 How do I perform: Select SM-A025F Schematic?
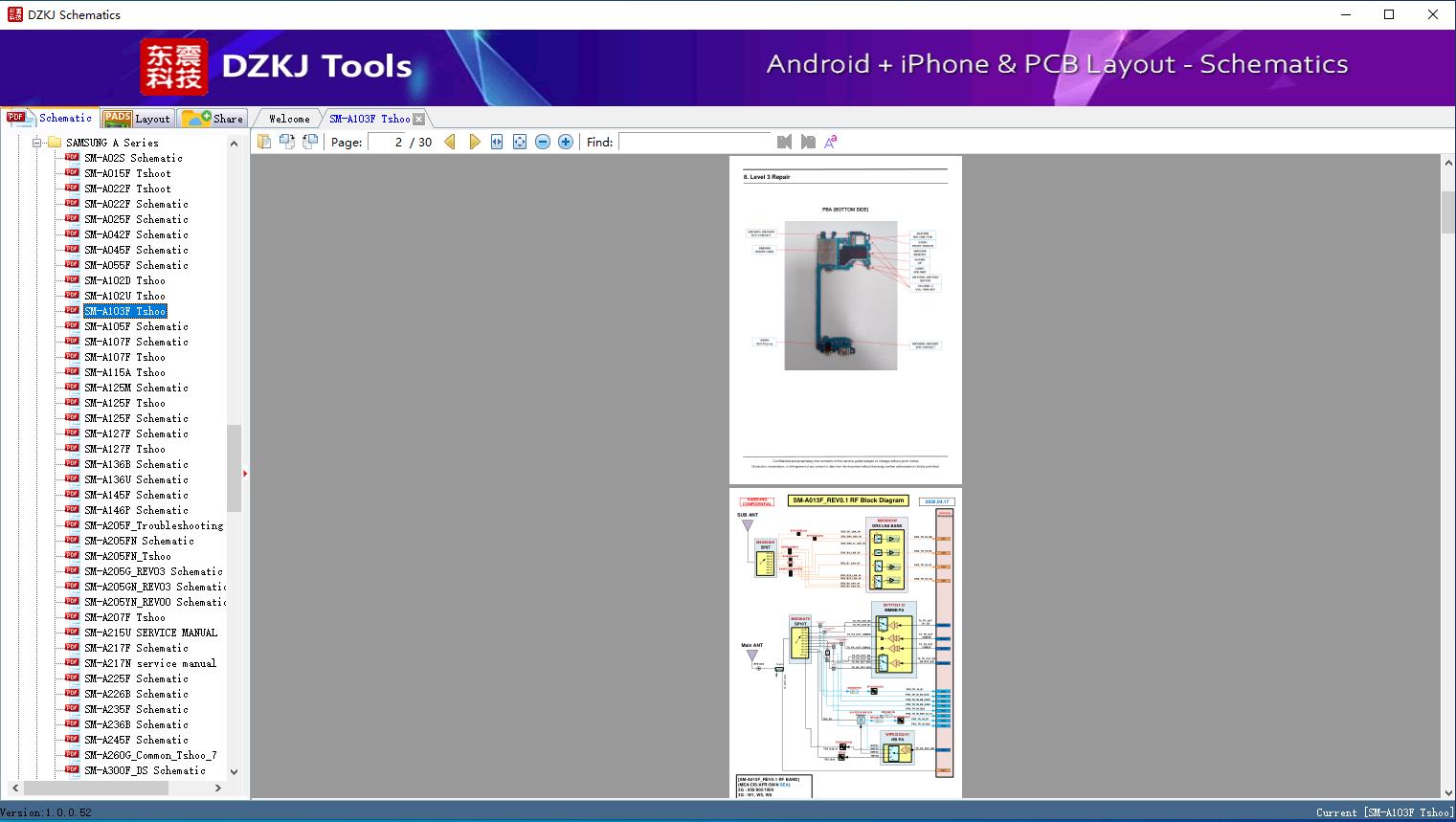(136, 219)
